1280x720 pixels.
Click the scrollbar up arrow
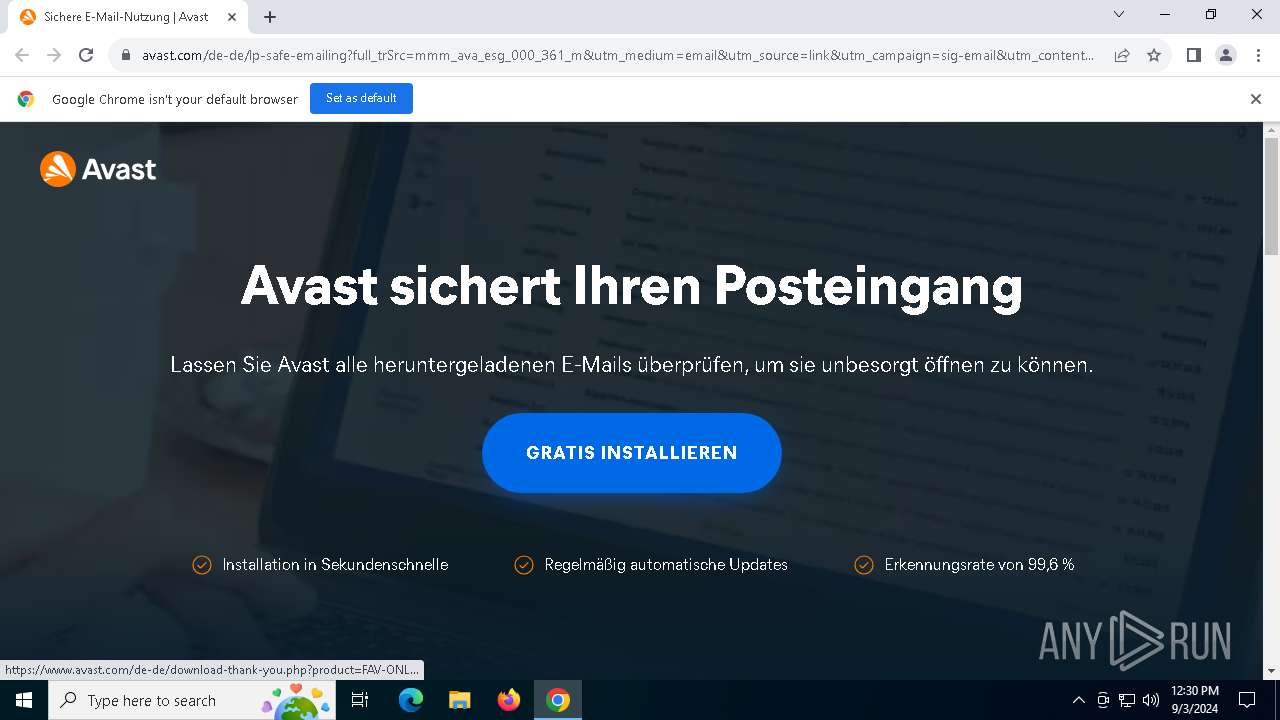1271,130
